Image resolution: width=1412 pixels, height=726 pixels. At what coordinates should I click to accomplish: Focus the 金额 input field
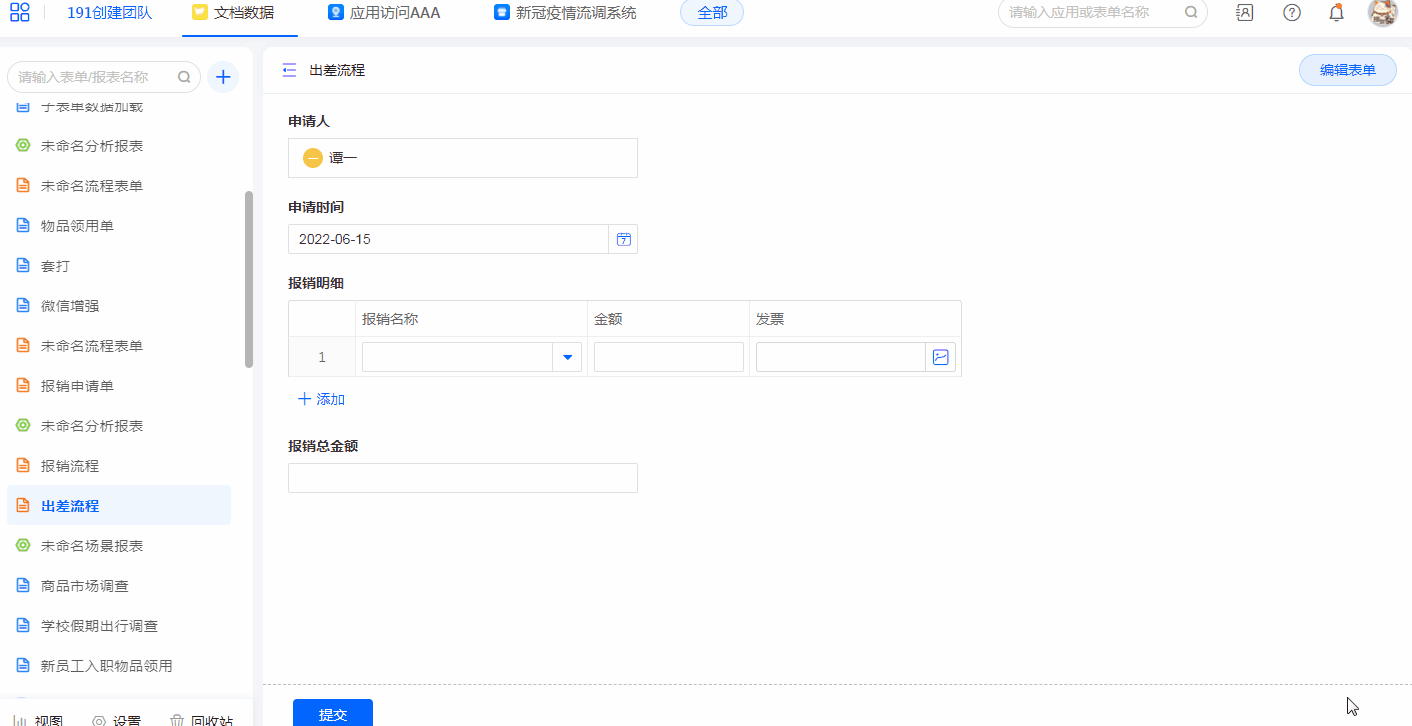tap(668, 357)
